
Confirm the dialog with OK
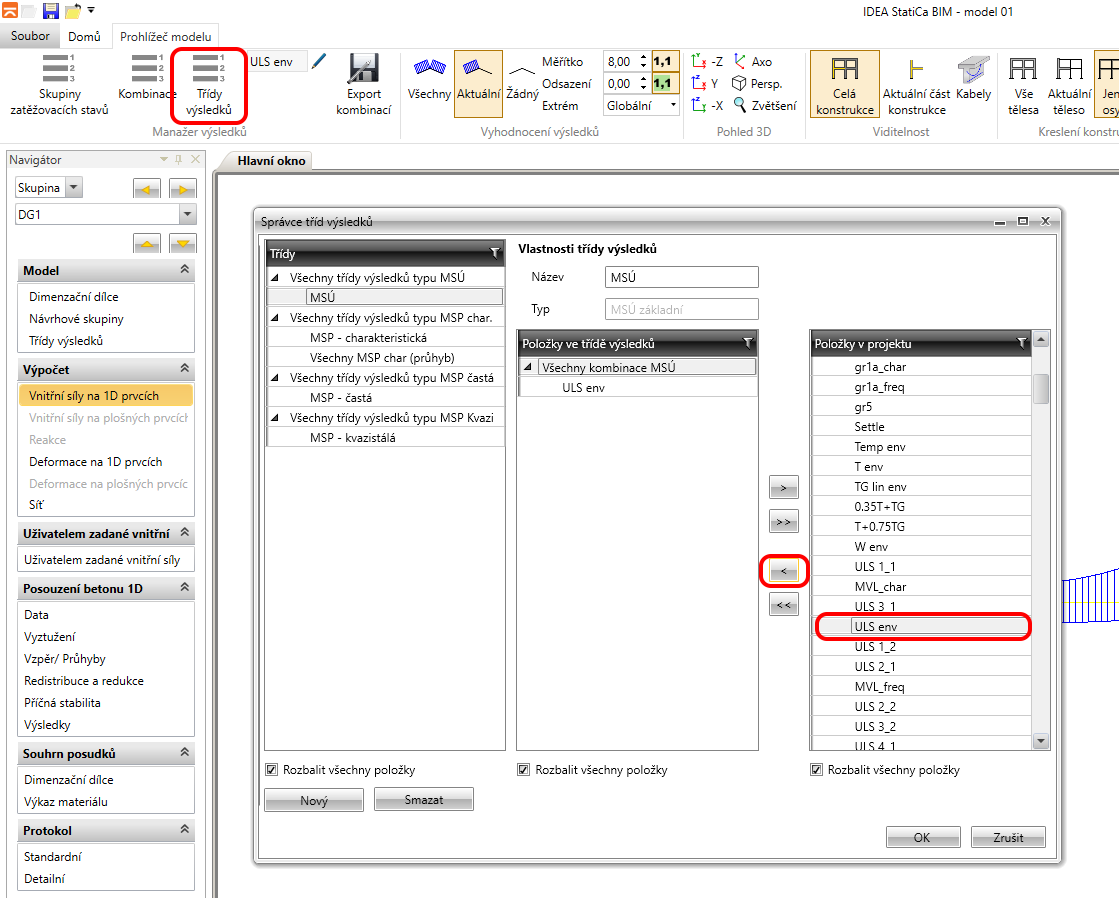(x=922, y=838)
